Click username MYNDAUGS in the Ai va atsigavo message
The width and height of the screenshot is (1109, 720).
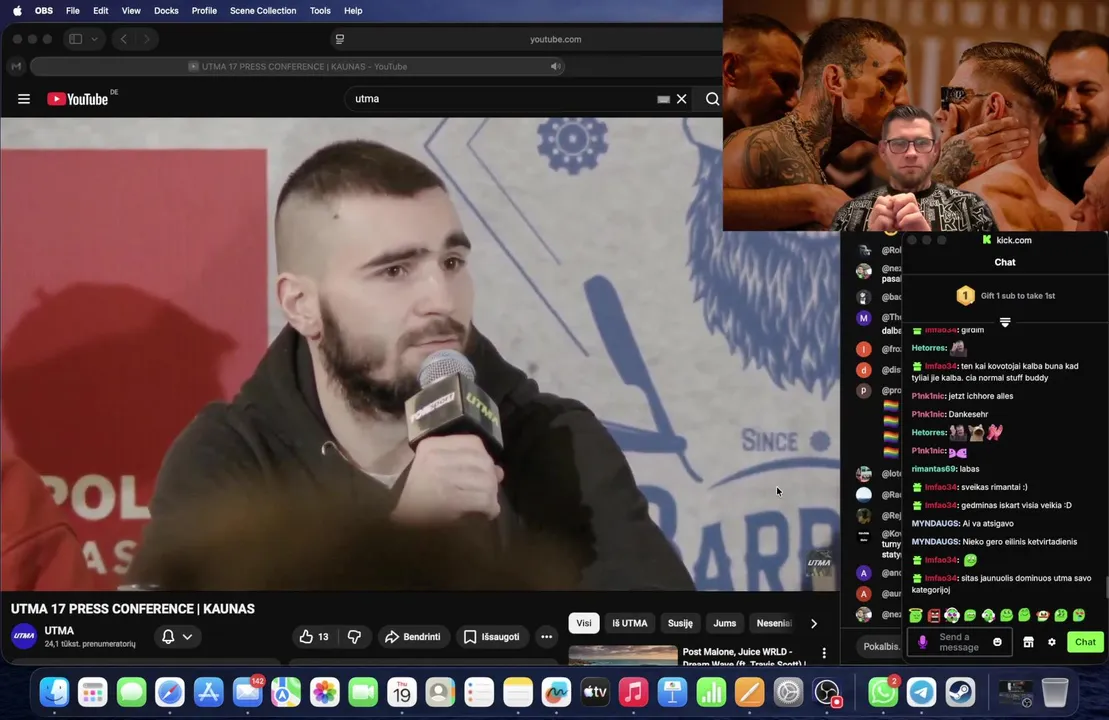pos(935,523)
